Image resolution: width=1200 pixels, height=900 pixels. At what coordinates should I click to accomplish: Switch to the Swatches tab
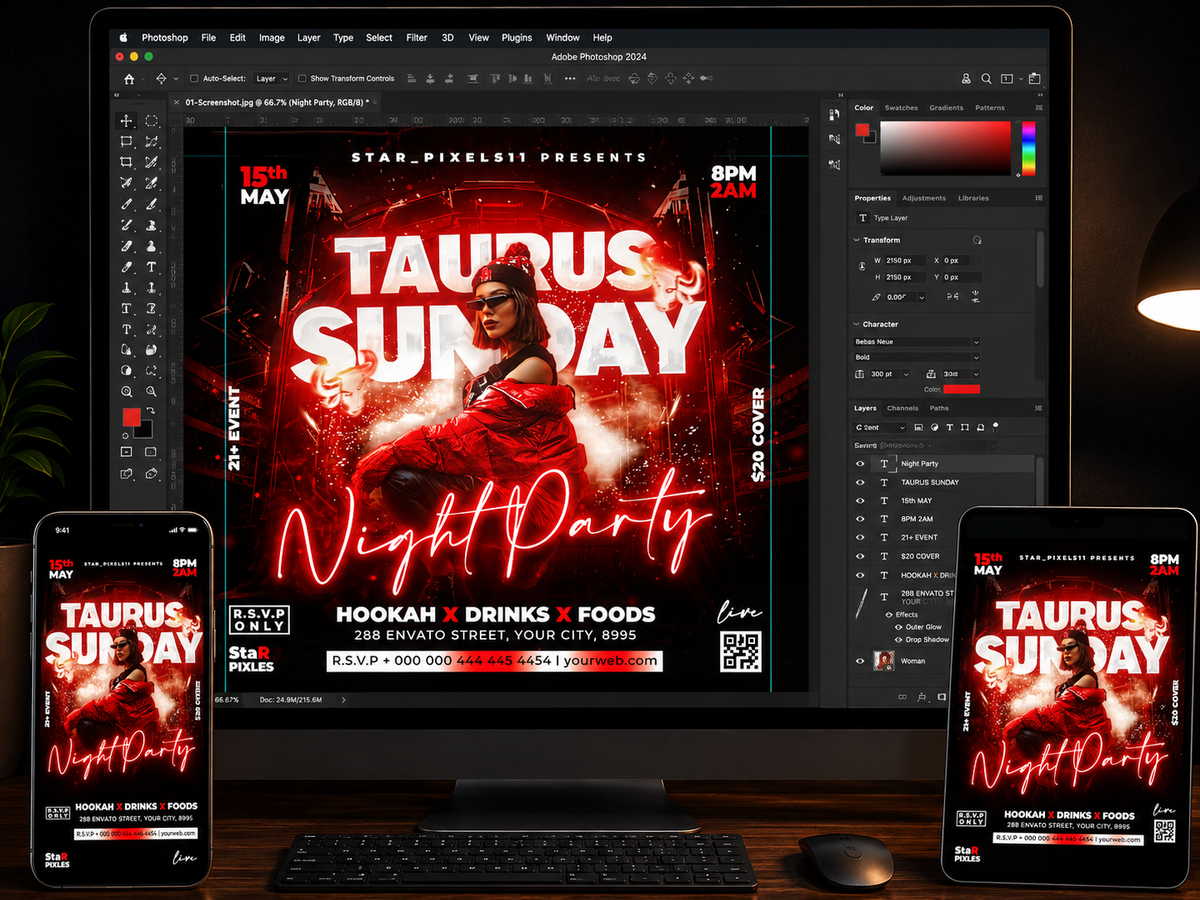[901, 108]
